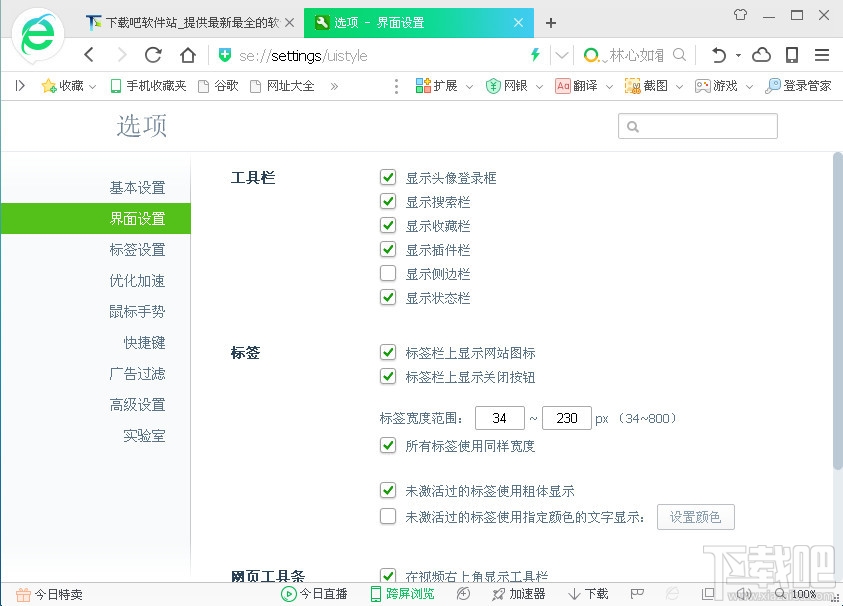Toggle 显示状态栏 checkbox

[x=388, y=297]
